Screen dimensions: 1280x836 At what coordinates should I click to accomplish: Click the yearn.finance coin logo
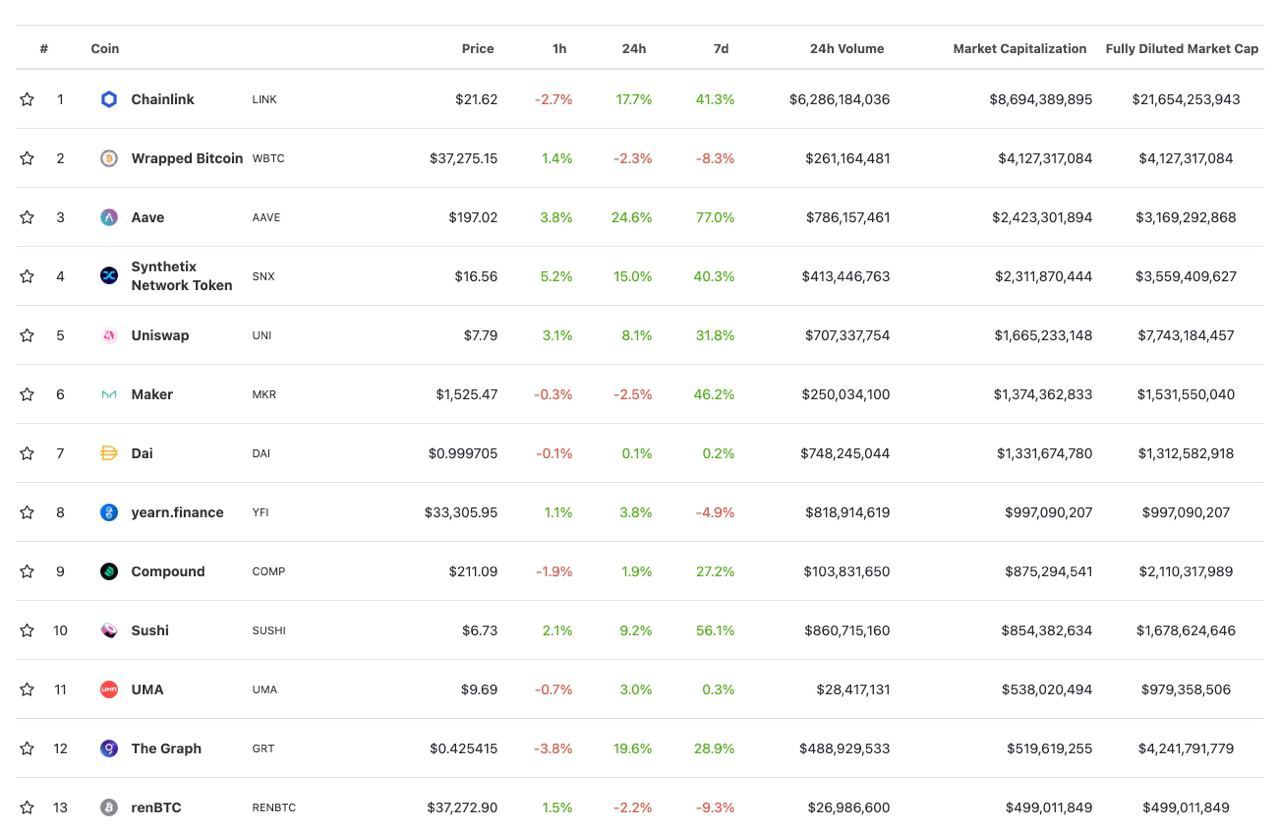click(109, 512)
